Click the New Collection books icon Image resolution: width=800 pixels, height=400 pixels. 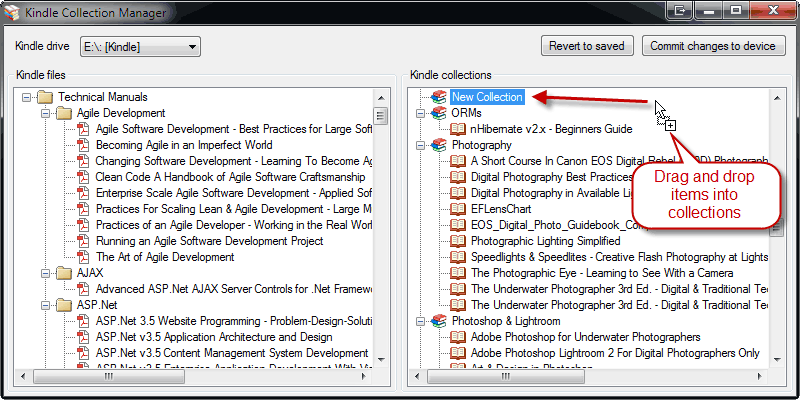tap(439, 97)
